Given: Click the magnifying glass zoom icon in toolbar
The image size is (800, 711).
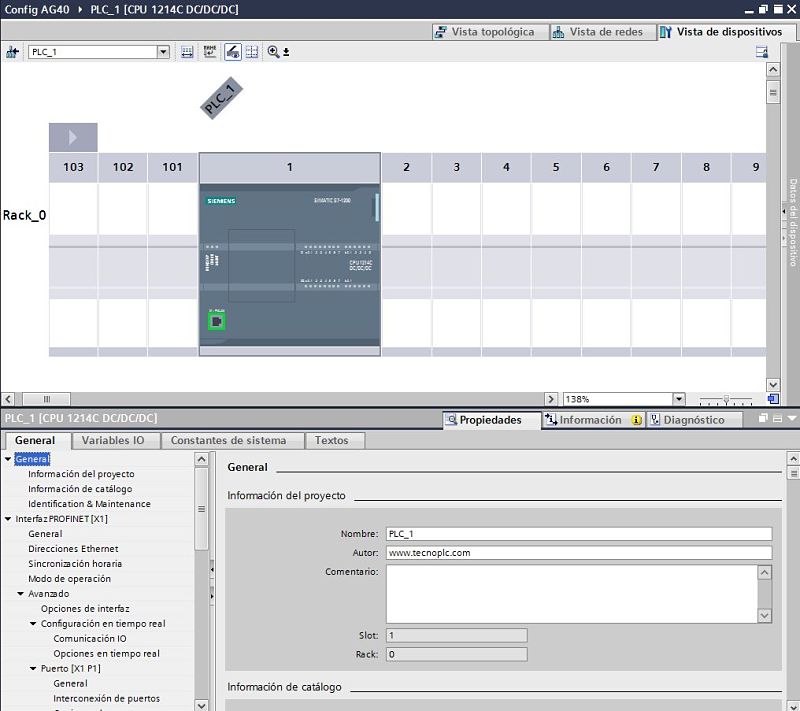Looking at the screenshot, I should [x=272, y=52].
